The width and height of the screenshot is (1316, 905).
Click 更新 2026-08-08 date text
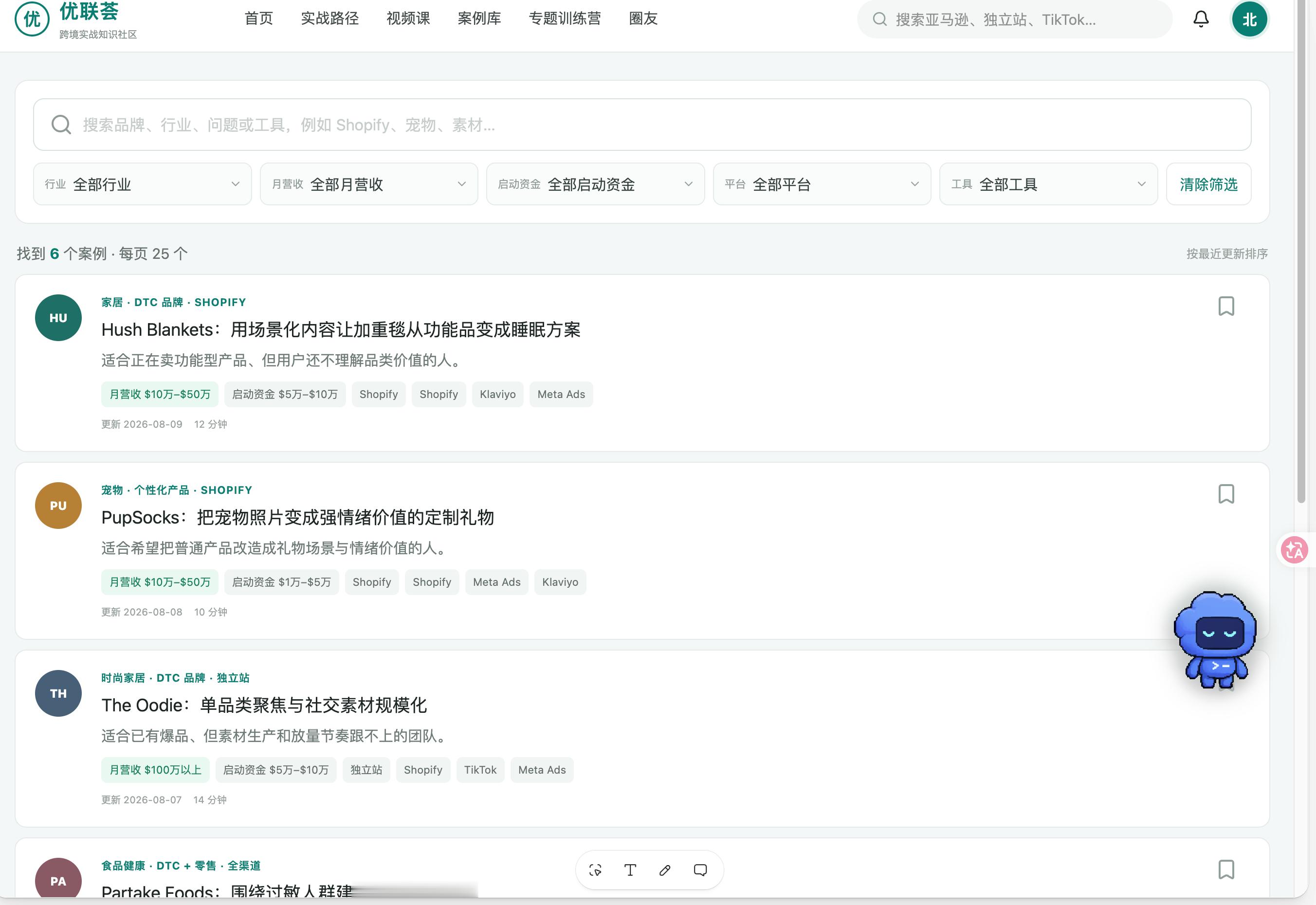(x=142, y=612)
